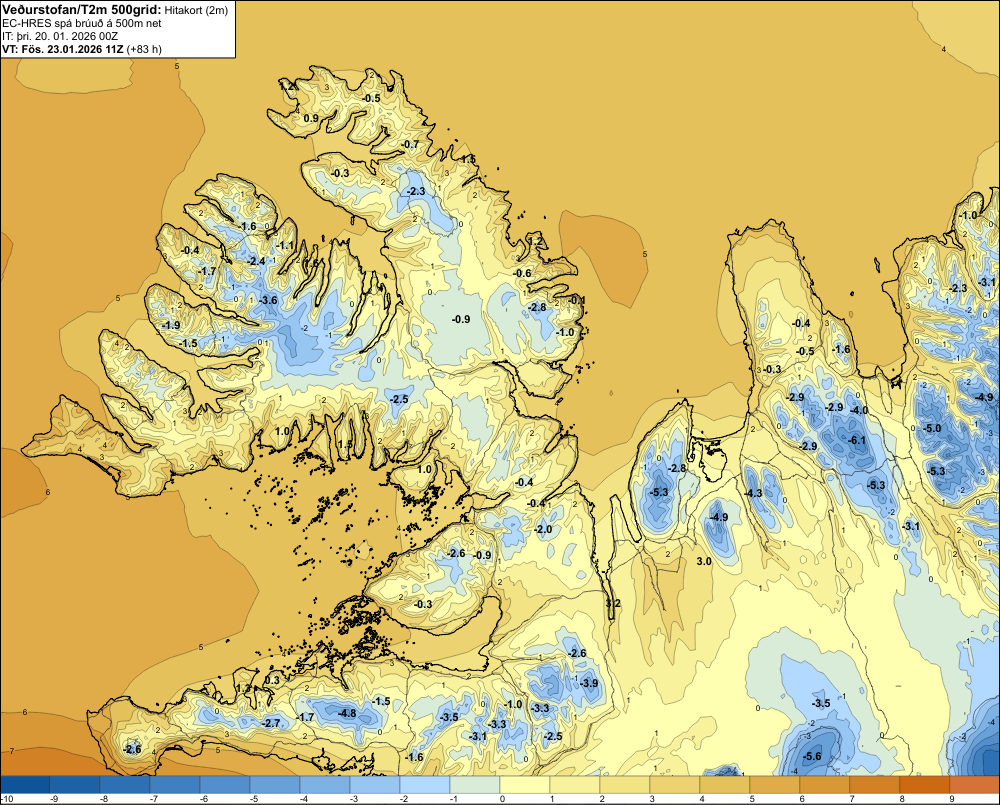Select legend color between -7 and -6

(175, 784)
